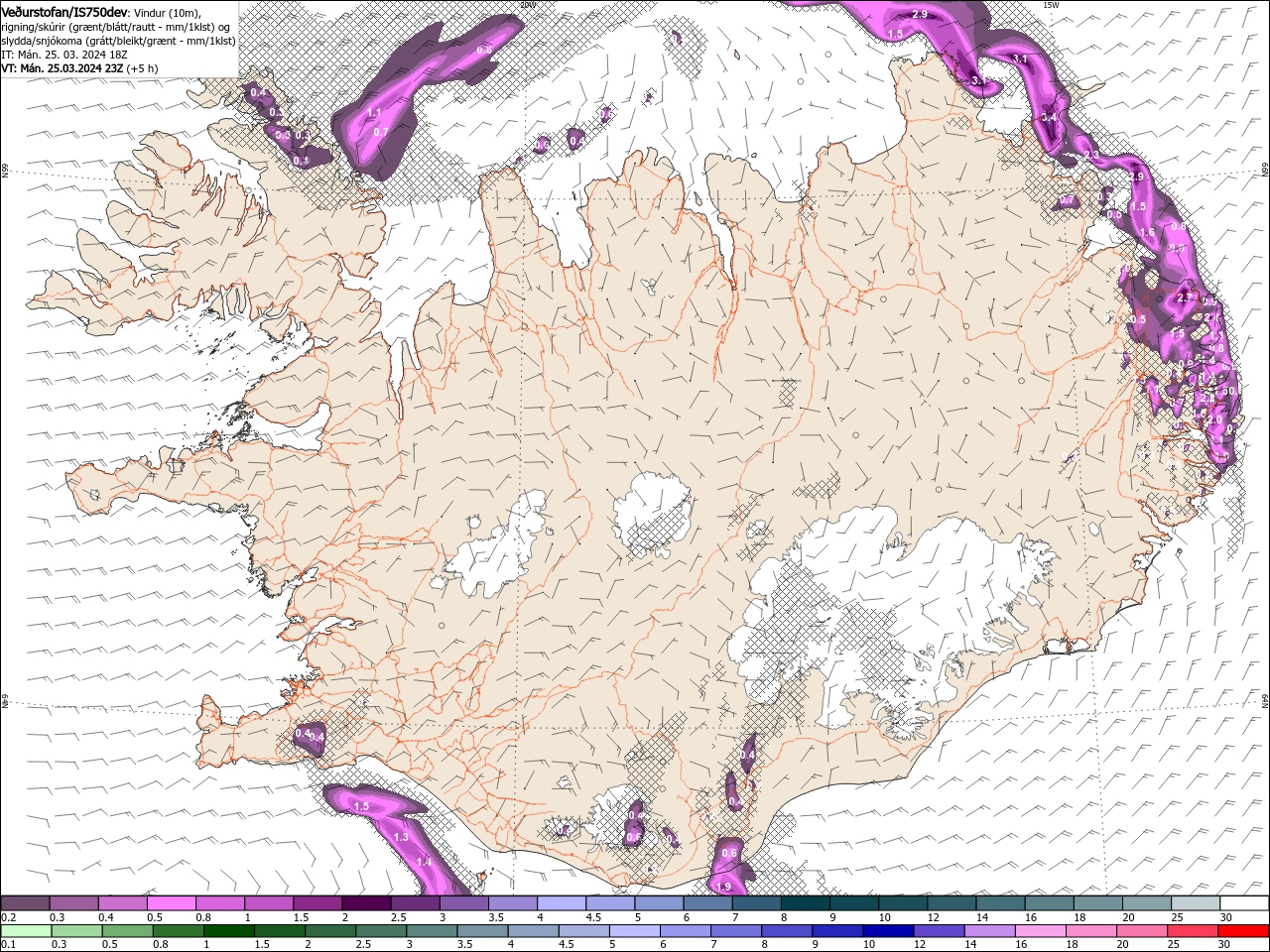Pick bright pink upper swatch between 0.5 and 0.8
This screenshot has width=1270, height=952.
171,903
